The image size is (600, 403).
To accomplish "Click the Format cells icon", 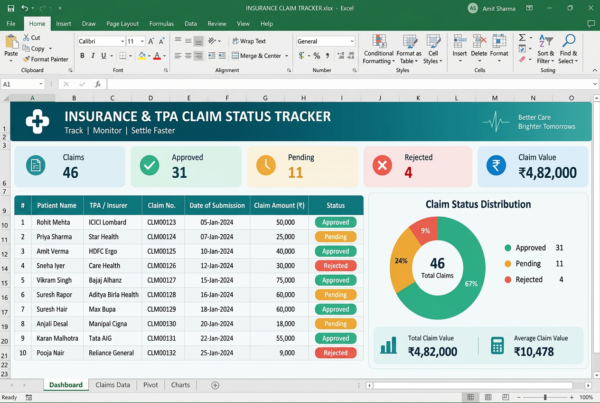I will pyautogui.click(x=499, y=42).
